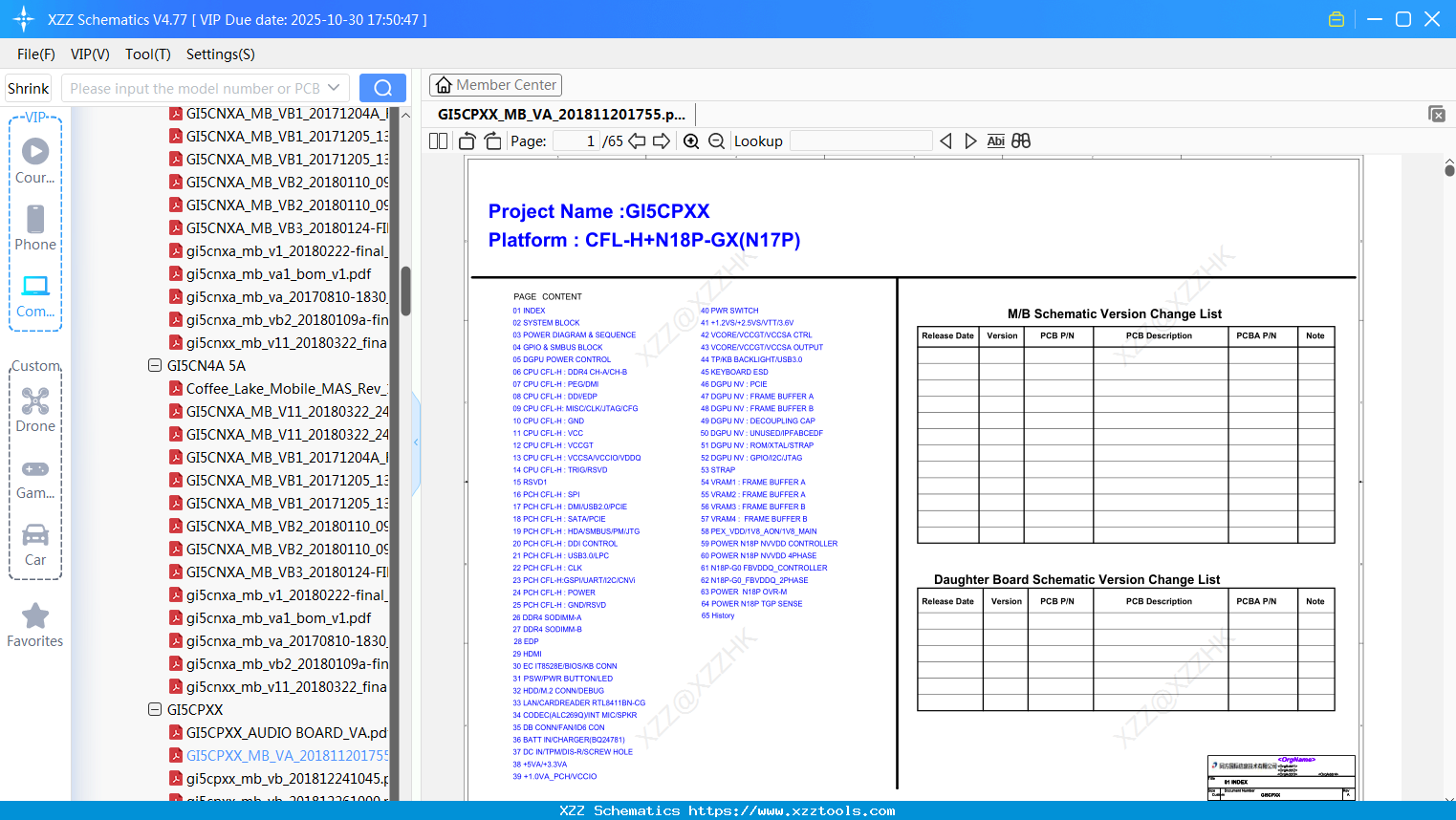Open the Settings(S) menu
Screen dimensions: 1456x820
point(221,54)
